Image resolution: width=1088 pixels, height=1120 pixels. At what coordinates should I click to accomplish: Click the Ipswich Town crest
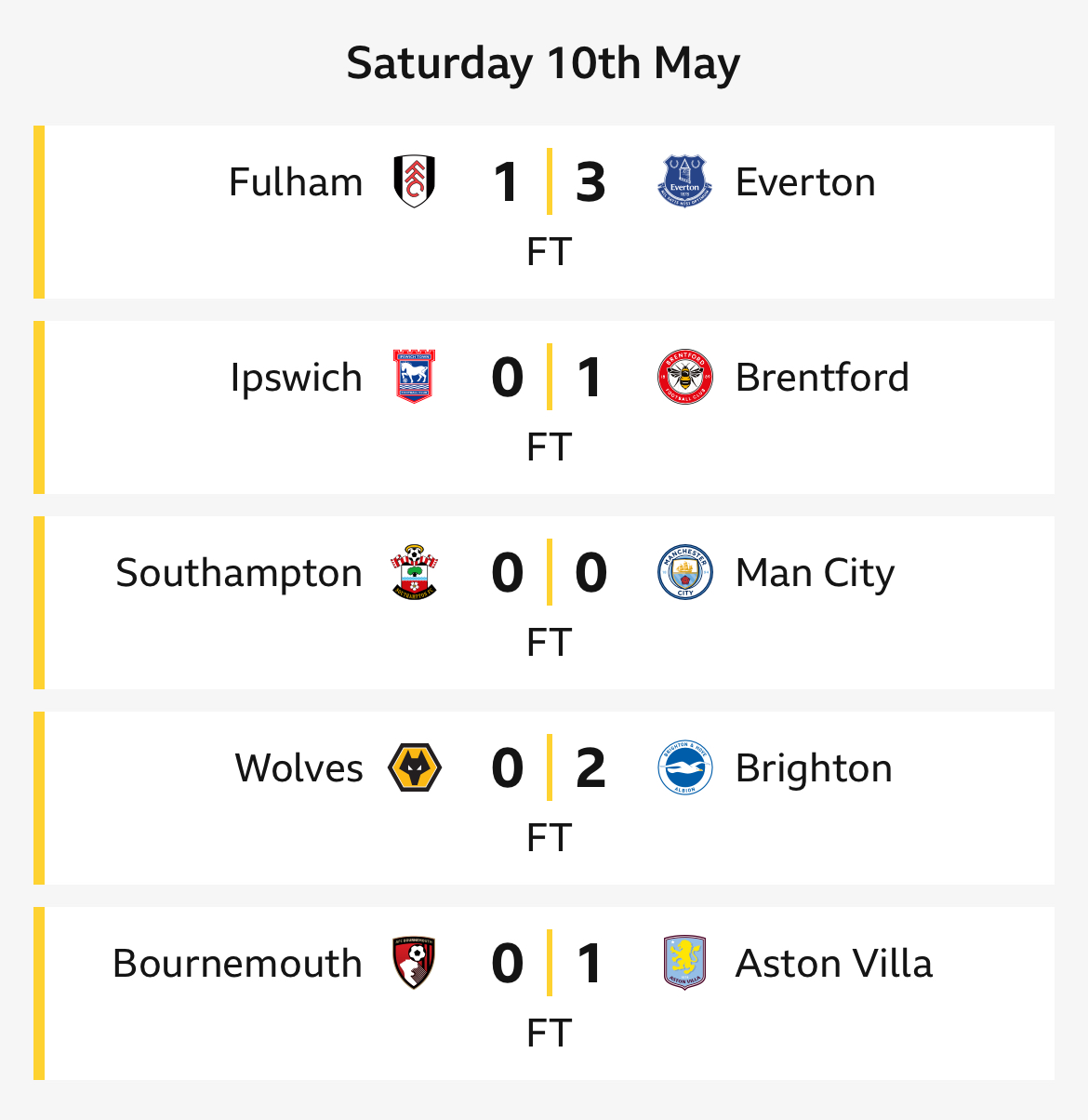click(414, 377)
